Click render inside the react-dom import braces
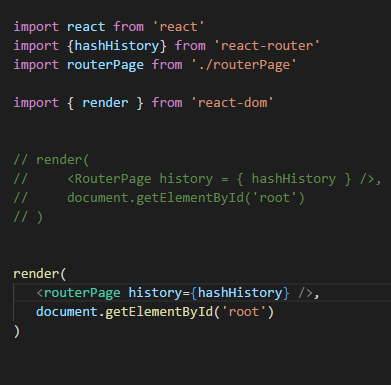The image size is (391, 385). coord(105,103)
